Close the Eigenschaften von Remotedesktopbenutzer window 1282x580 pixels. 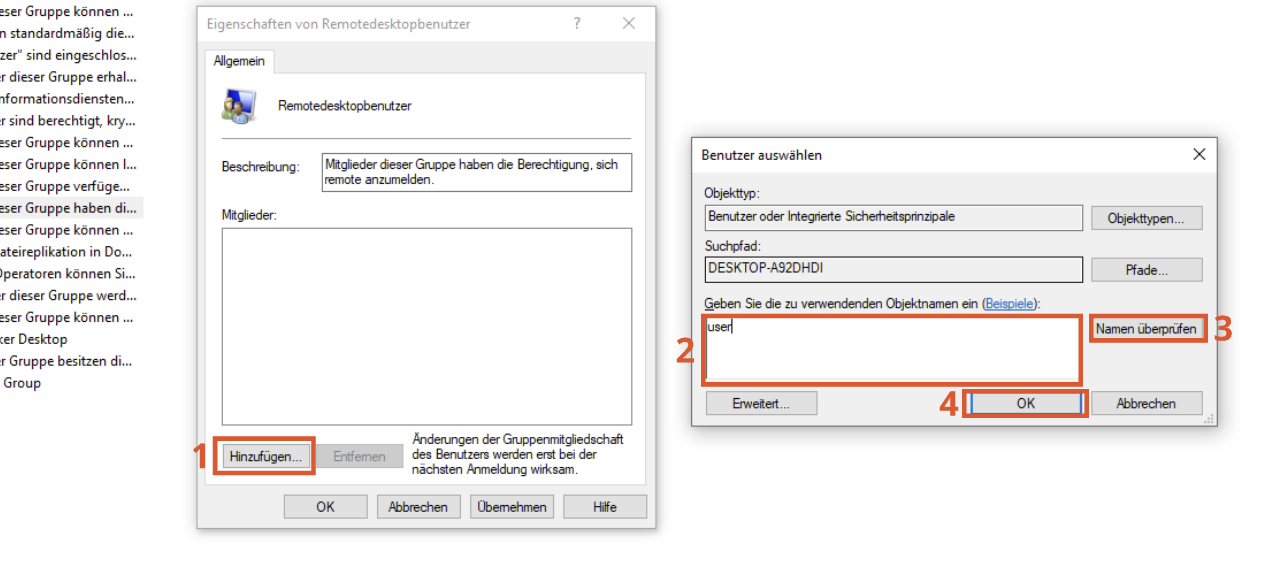629,24
